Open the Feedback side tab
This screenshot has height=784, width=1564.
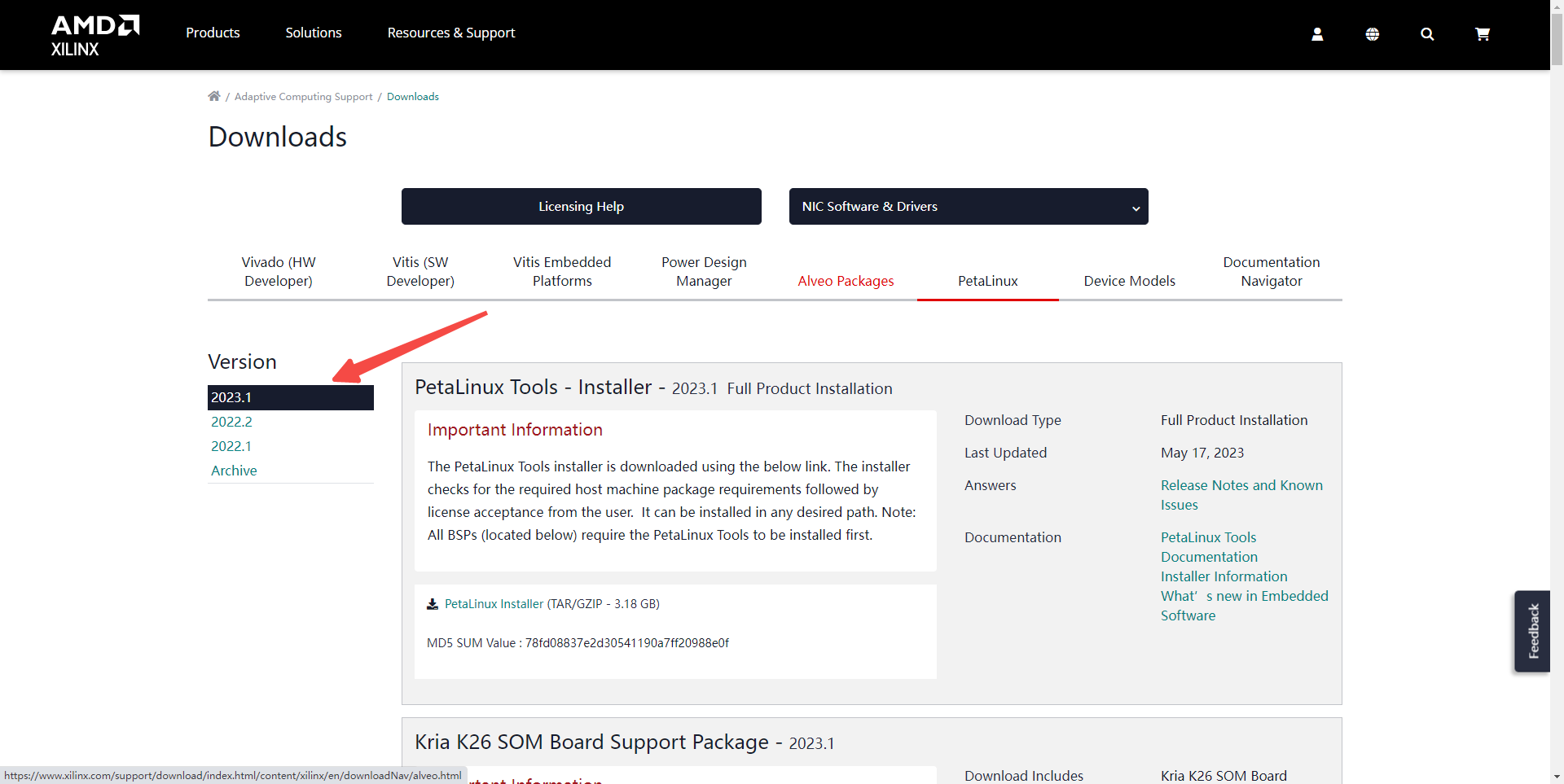(x=1533, y=631)
